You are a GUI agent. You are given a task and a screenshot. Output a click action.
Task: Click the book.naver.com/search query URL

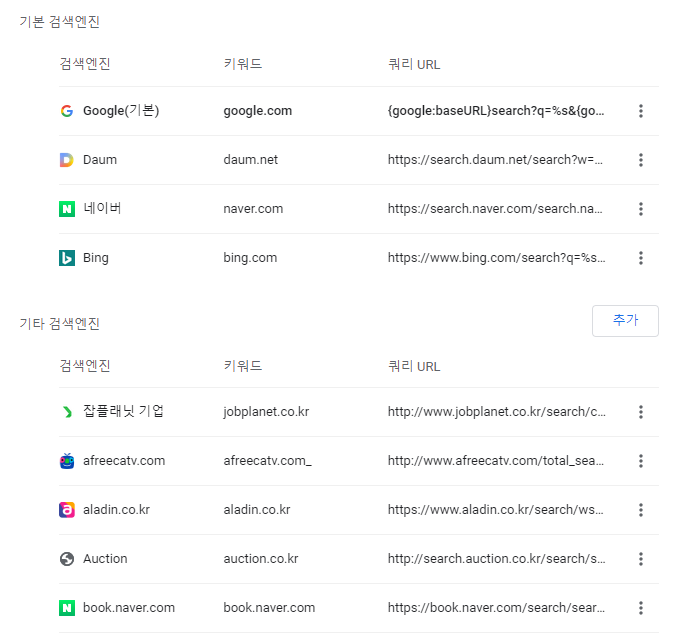coord(496,608)
